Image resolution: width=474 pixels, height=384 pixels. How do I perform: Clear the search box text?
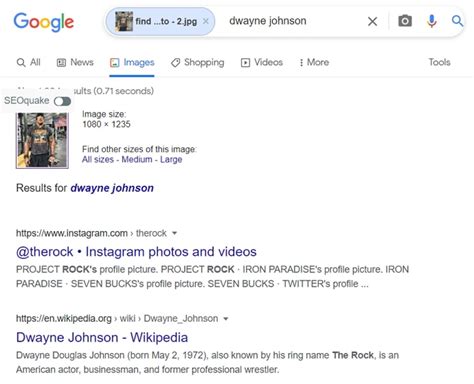[372, 22]
